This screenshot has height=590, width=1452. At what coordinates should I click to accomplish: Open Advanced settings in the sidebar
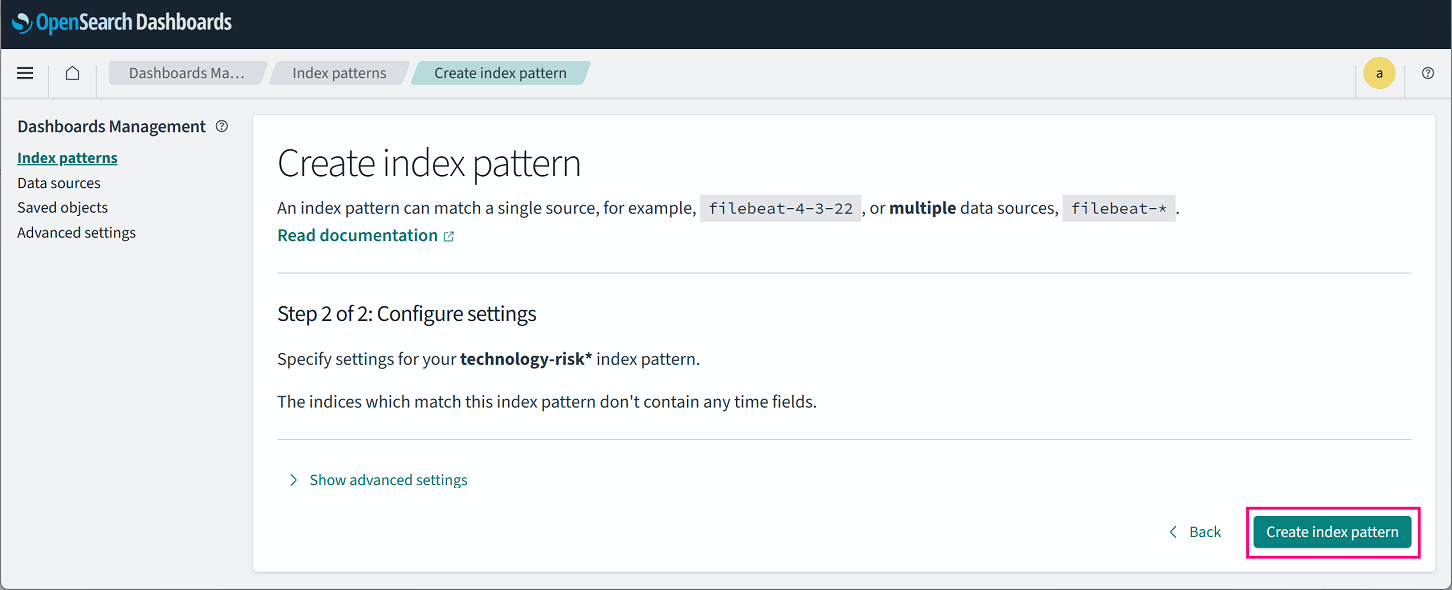tap(76, 233)
